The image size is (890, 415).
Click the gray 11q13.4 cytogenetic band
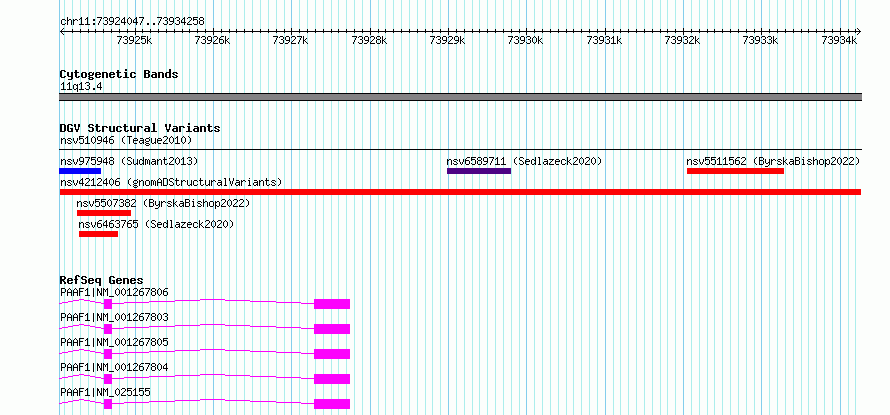pos(460,97)
